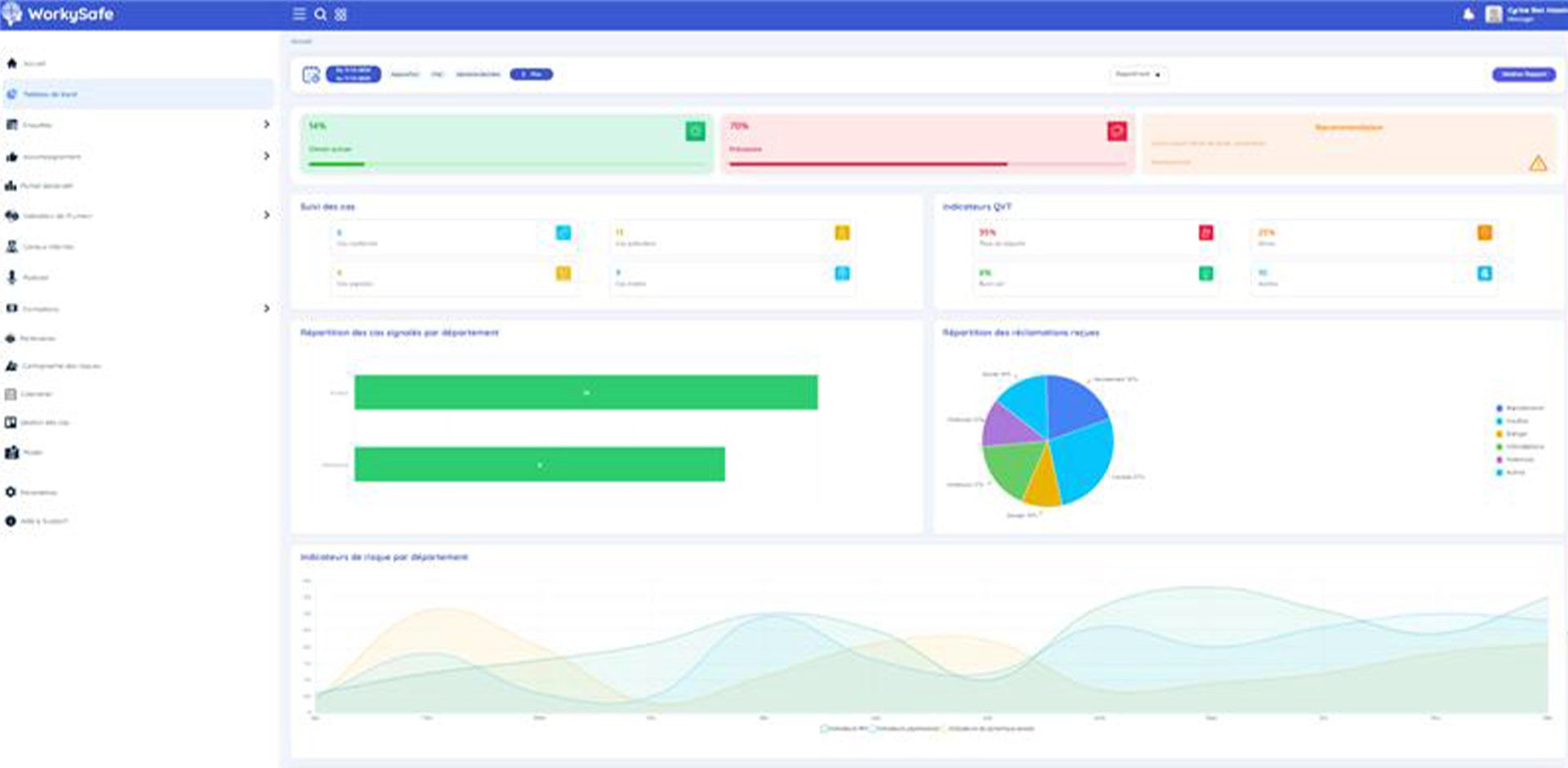
Task: Toggle the orange Danger legend entry
Action: click(1515, 434)
